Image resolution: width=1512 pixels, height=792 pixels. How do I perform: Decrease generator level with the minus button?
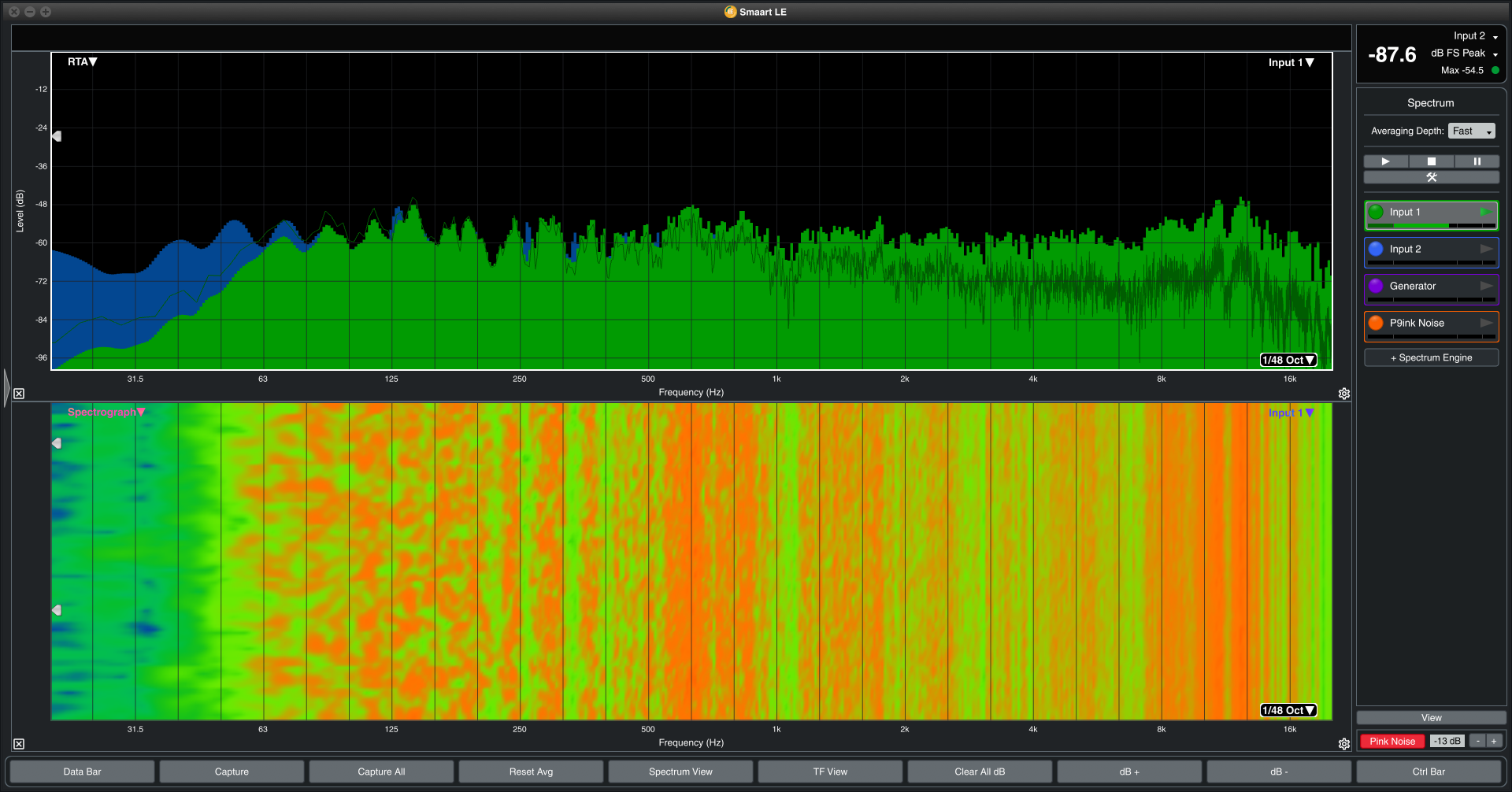point(1478,741)
